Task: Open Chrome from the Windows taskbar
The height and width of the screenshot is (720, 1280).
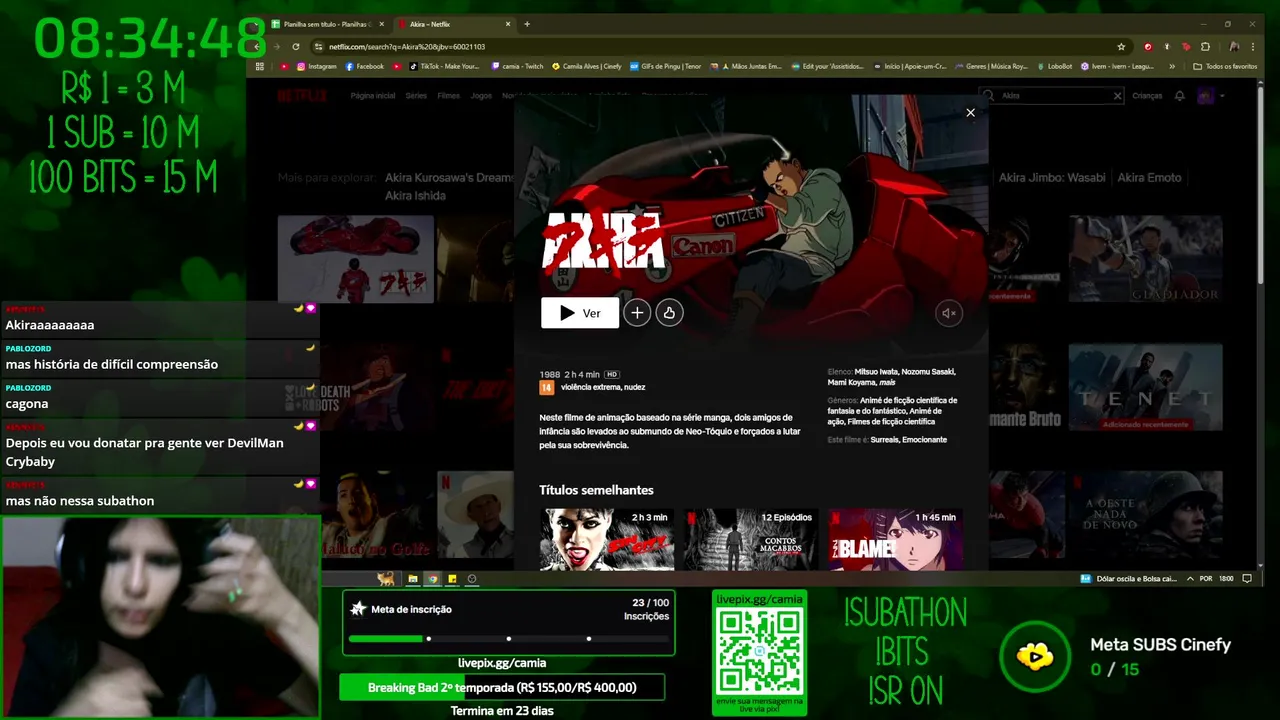Action: tap(432, 579)
